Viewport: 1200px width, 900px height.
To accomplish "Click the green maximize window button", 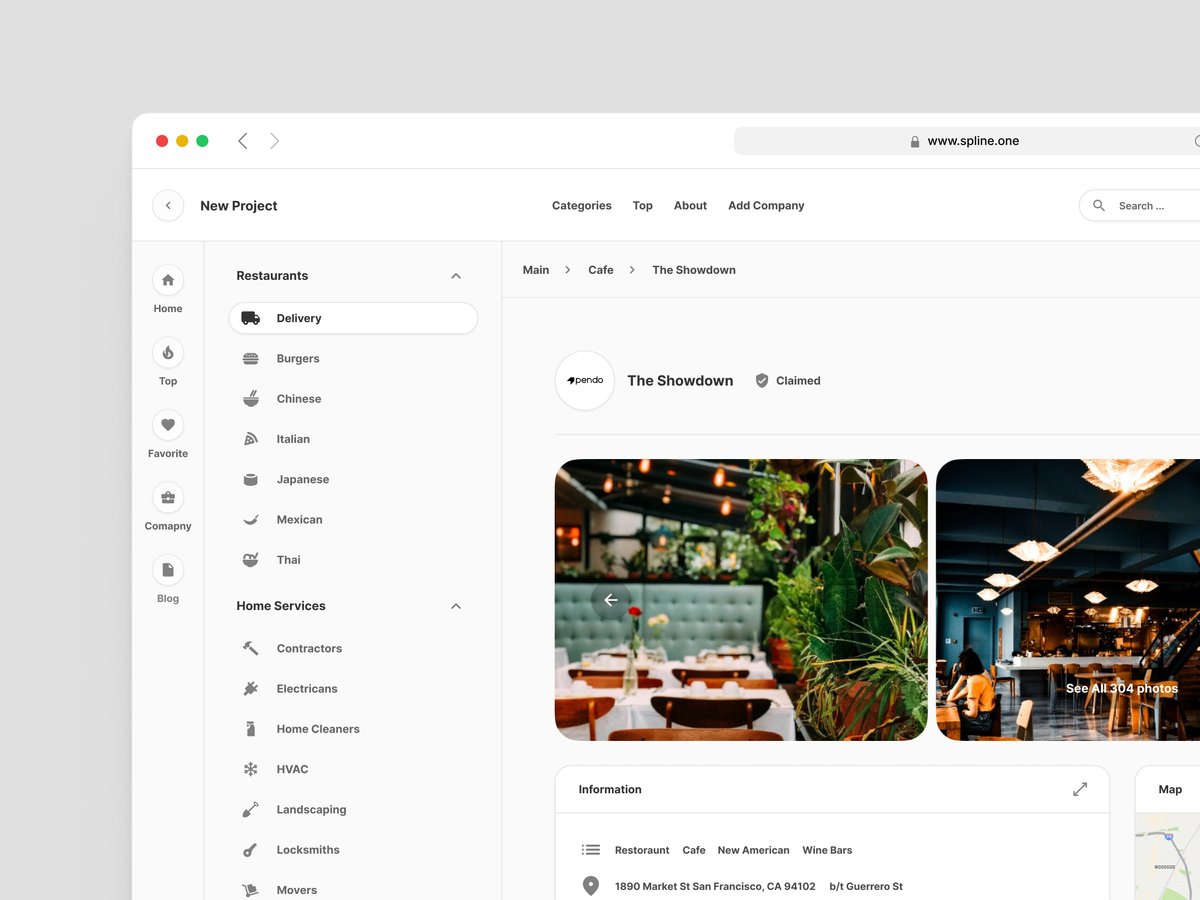I will (x=202, y=141).
